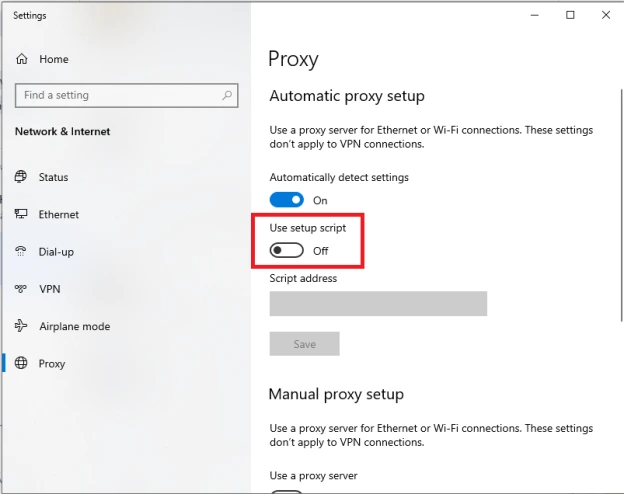Enable the Use setup script toggle
The image size is (624, 495).
(x=287, y=251)
